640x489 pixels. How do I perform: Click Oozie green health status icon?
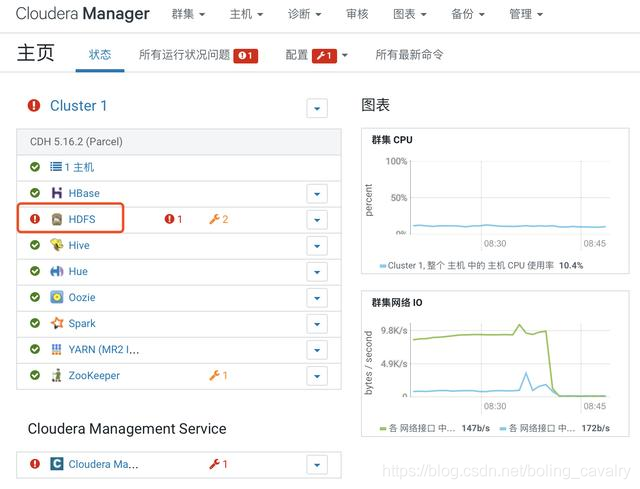click(35, 297)
